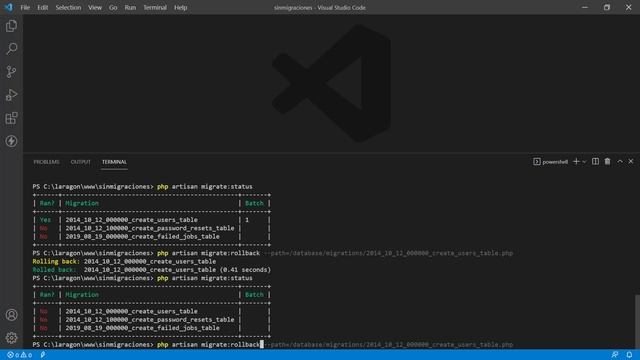
Task: Click 'Rolled back:' output line with 0.41 seconds
Action: click(151, 270)
